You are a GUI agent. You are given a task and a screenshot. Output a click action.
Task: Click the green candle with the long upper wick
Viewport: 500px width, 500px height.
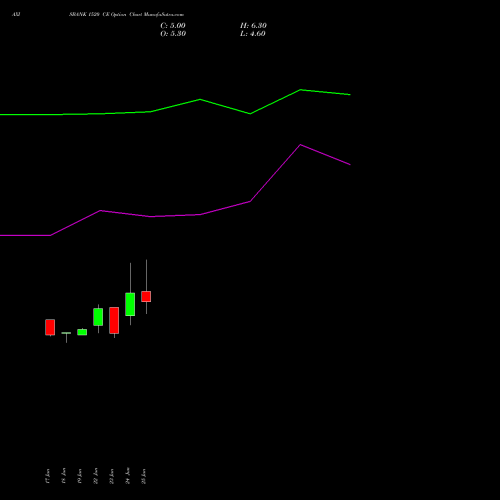pyautogui.click(x=130, y=304)
